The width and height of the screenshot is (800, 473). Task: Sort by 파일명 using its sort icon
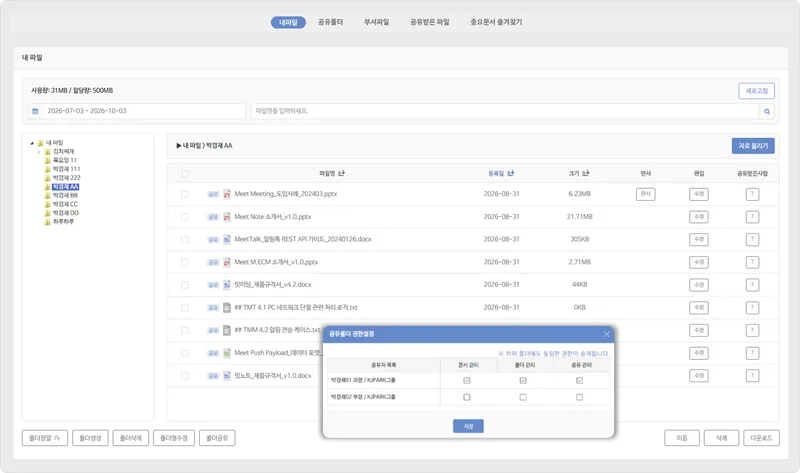click(342, 173)
